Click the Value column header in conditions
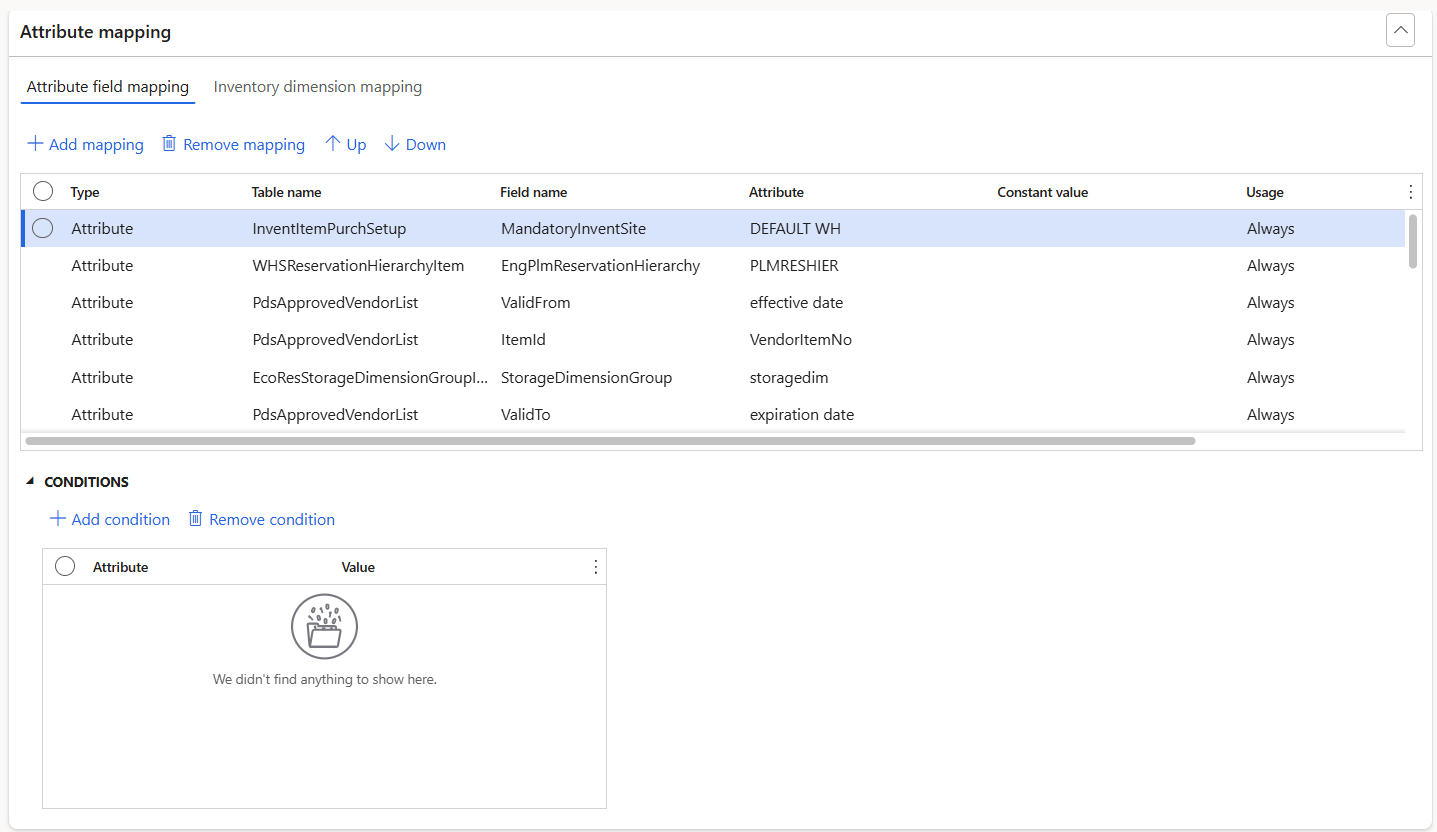Screen dimensions: 1437x832 coord(358,567)
